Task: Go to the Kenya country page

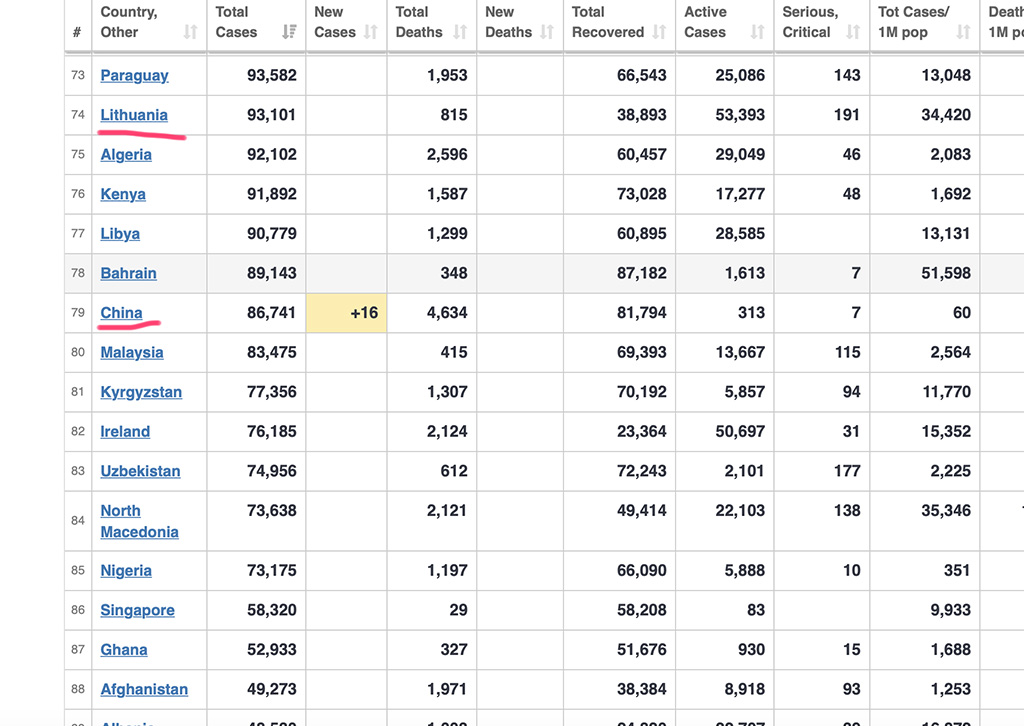Action: 123,194
